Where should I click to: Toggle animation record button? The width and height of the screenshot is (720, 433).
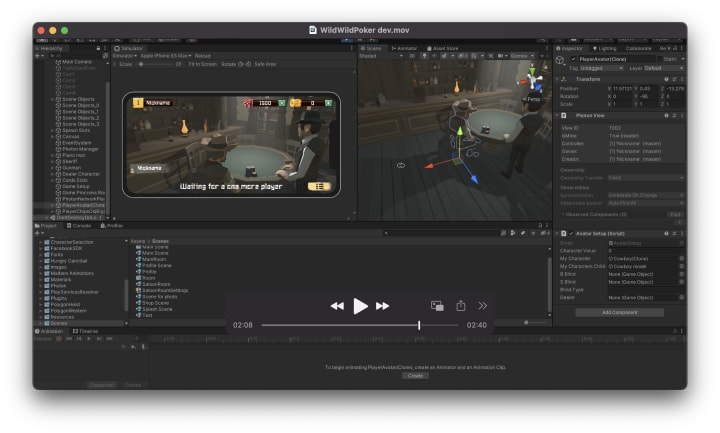pos(59,339)
